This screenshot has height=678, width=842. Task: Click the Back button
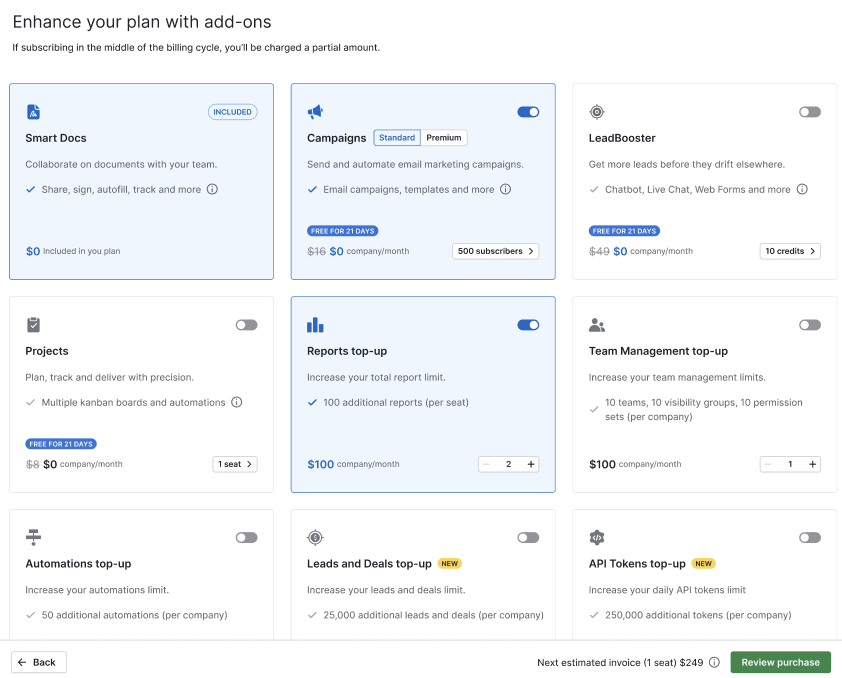pos(38,662)
